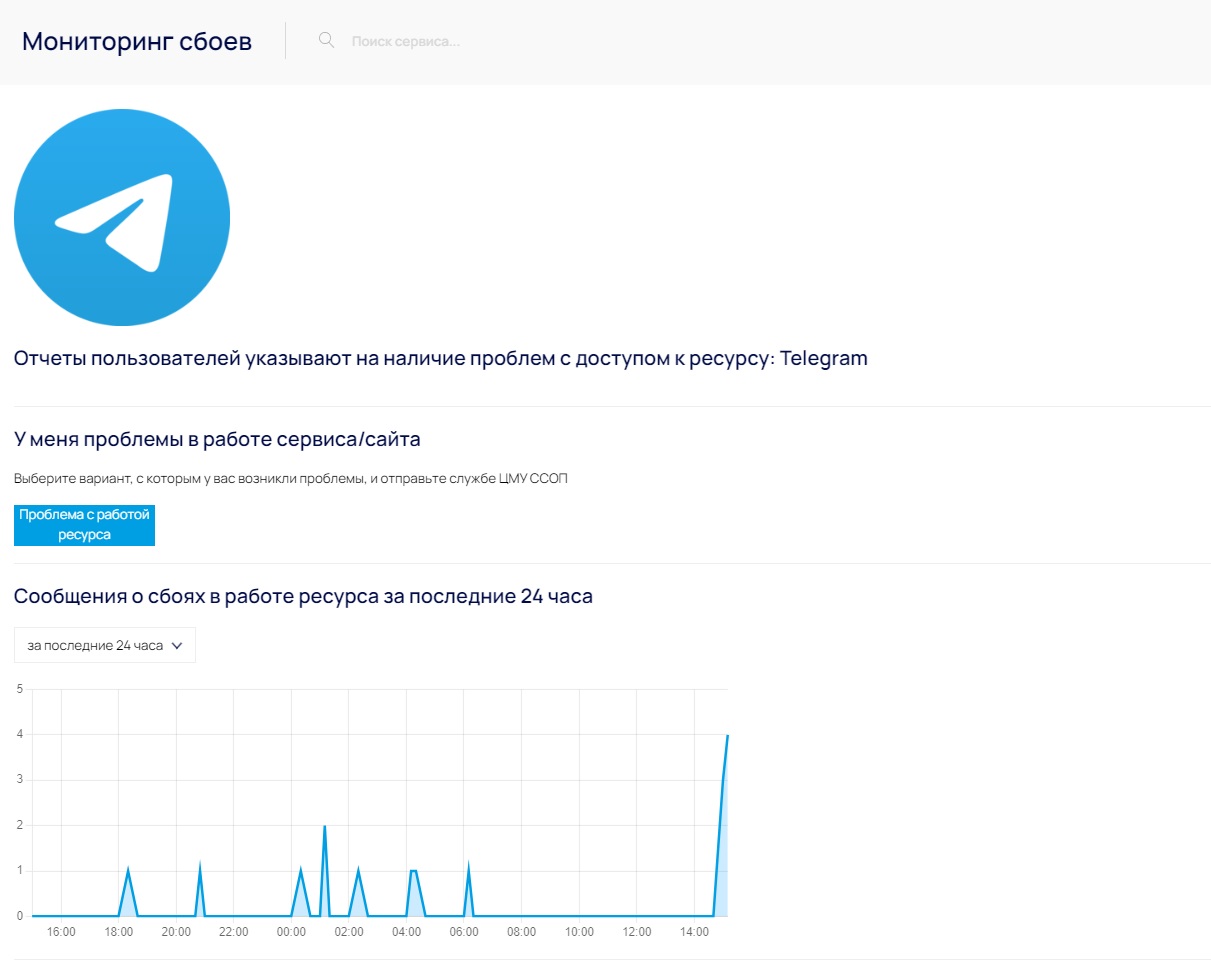The image size is (1211, 961).
Task: Click the two-report peak after 01:00
Action: pos(325,826)
